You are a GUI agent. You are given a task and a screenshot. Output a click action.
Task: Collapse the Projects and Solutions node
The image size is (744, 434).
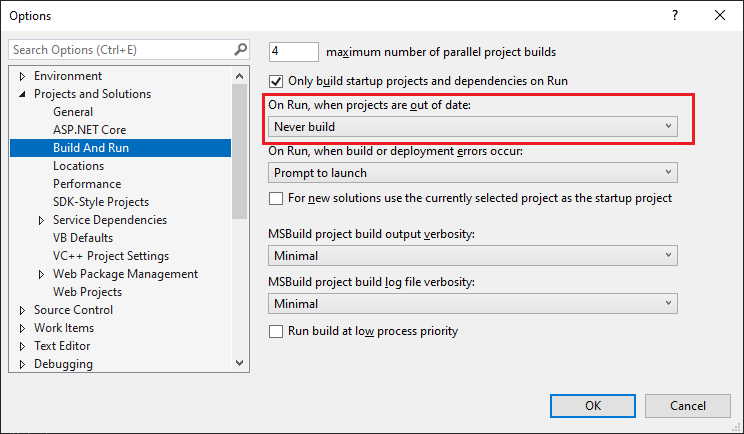coord(22,94)
